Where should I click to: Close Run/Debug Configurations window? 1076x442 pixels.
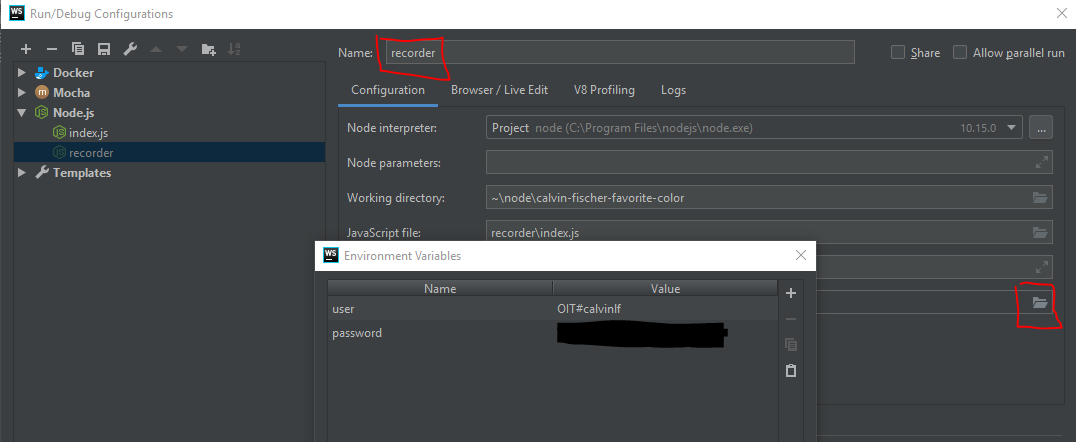1061,13
